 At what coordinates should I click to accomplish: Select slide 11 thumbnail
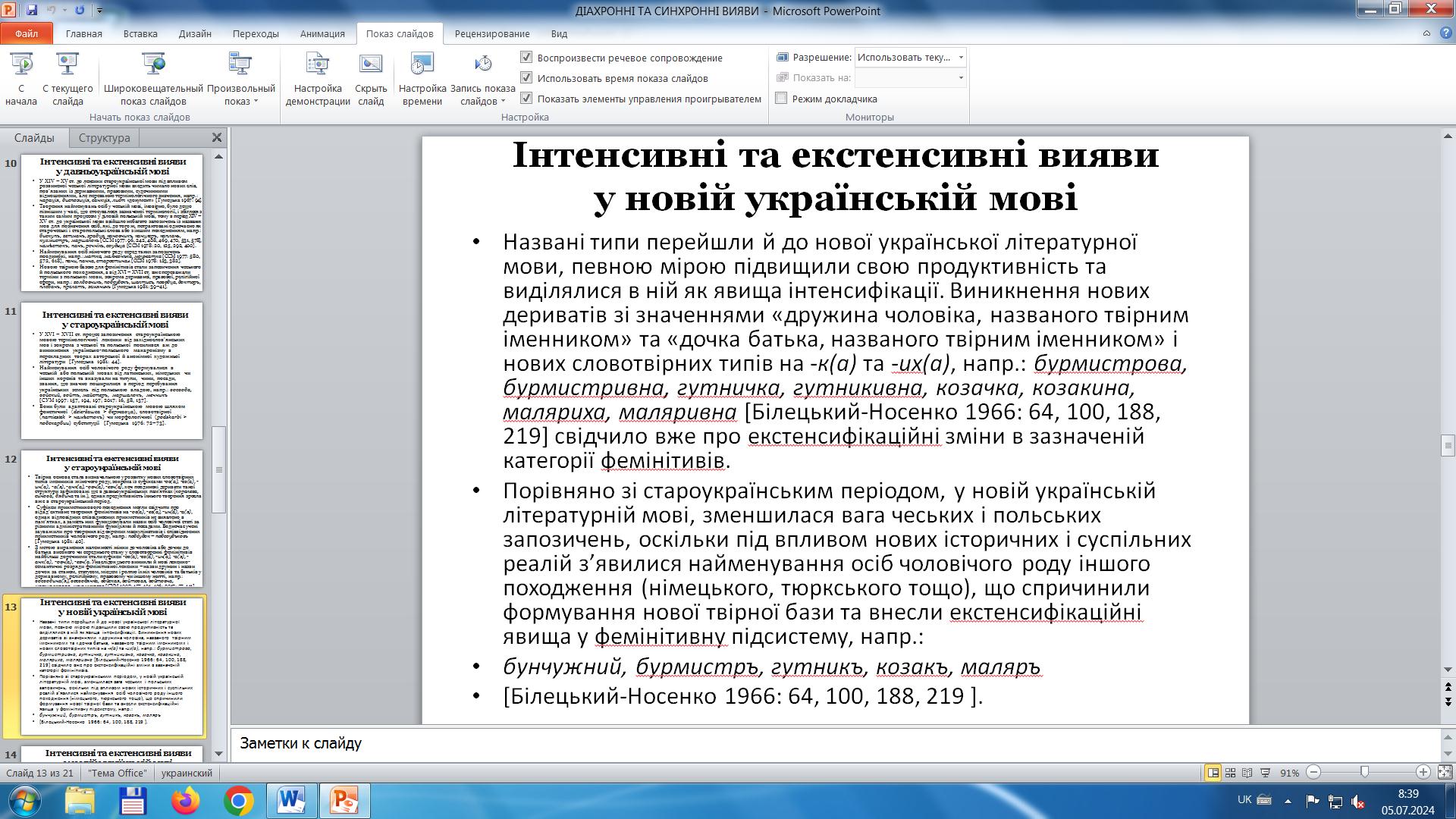(111, 370)
